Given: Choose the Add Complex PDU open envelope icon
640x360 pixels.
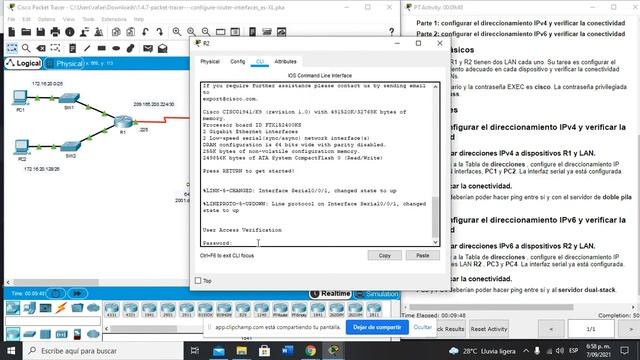Looking at the screenshot, I should tap(162, 48).
